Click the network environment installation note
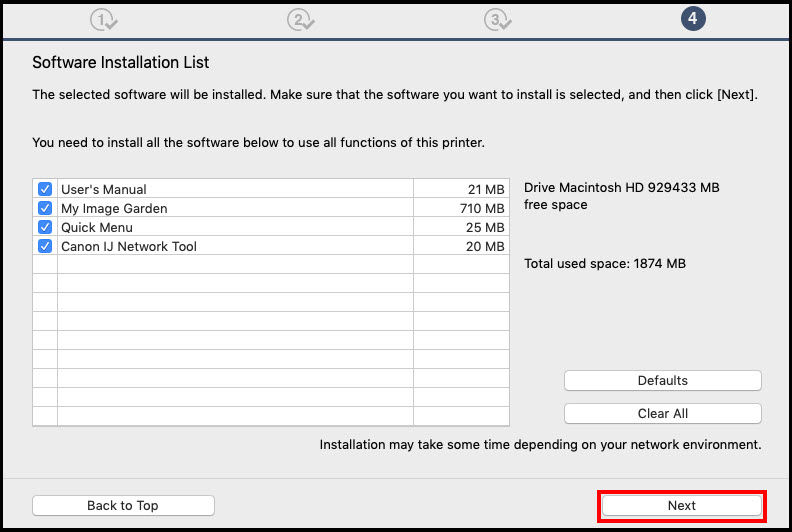 pyautogui.click(x=540, y=445)
